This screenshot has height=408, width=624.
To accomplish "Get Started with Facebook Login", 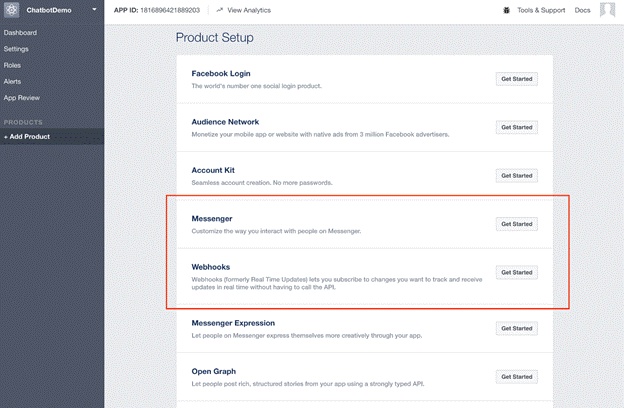I will point(517,79).
